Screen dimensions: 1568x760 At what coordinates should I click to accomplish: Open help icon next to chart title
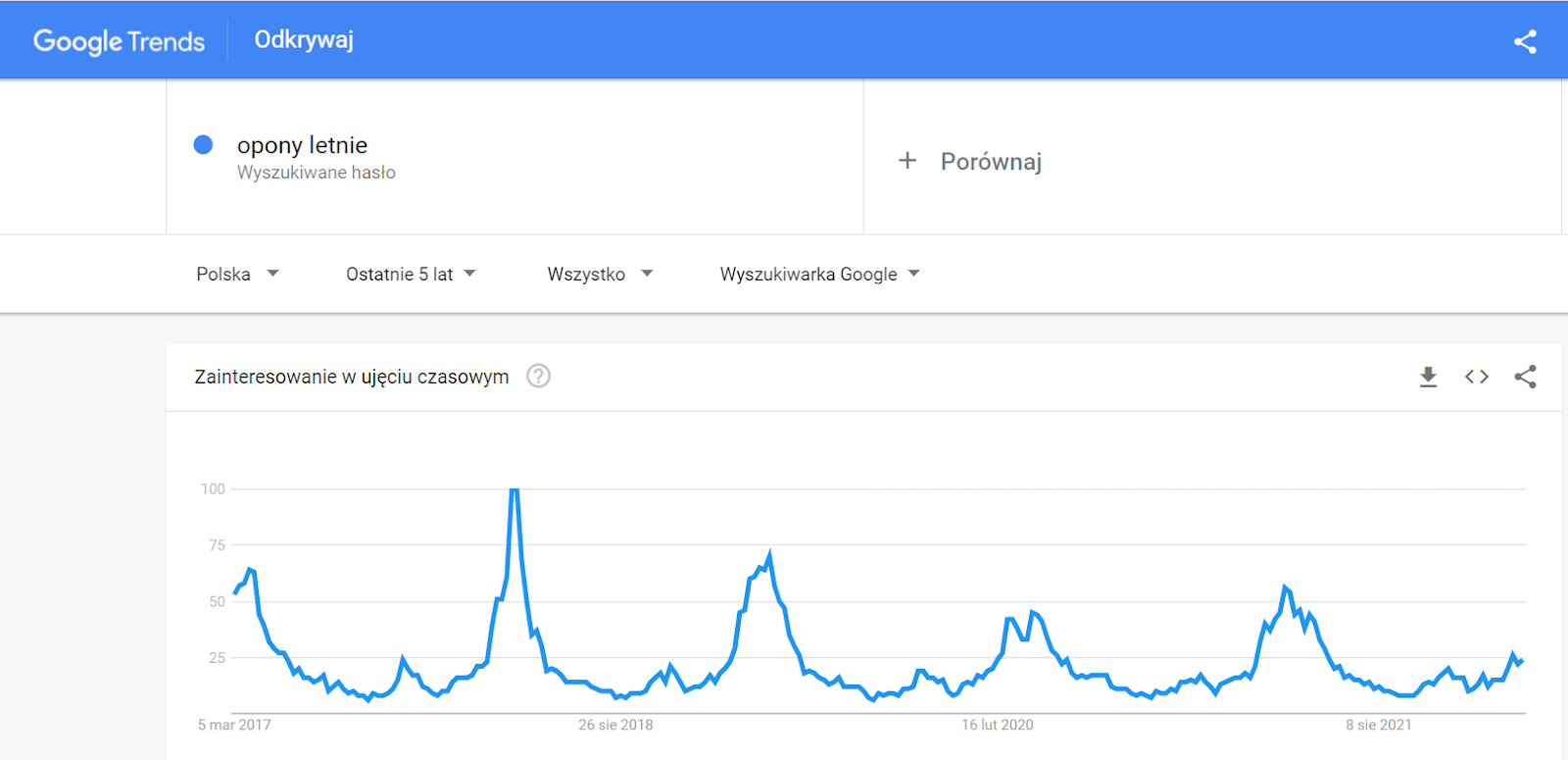coord(538,376)
